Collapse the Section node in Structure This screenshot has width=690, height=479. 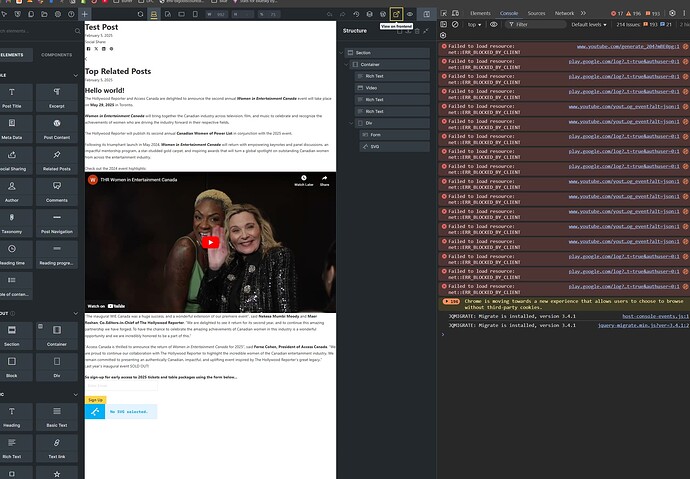(x=341, y=53)
